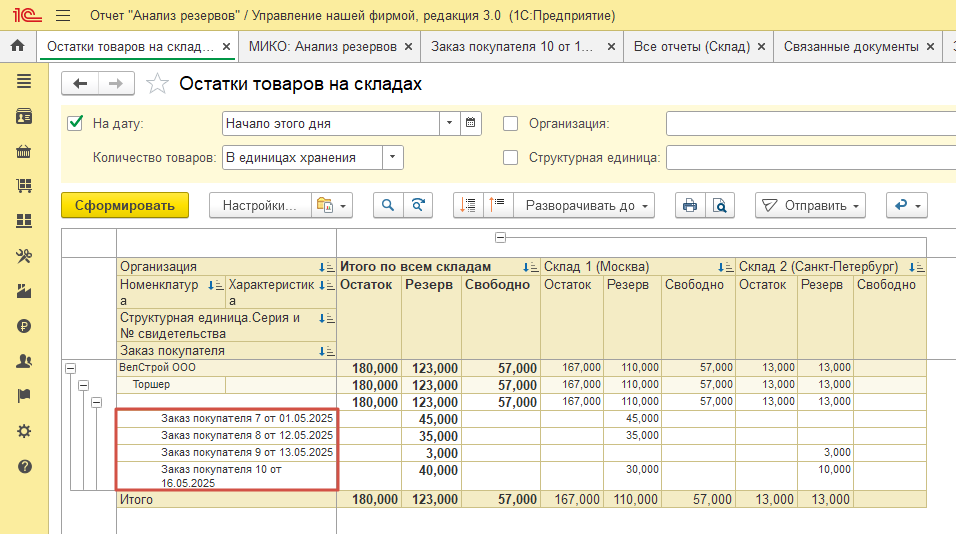Open the help question mark icon in the sidebar

24,466
